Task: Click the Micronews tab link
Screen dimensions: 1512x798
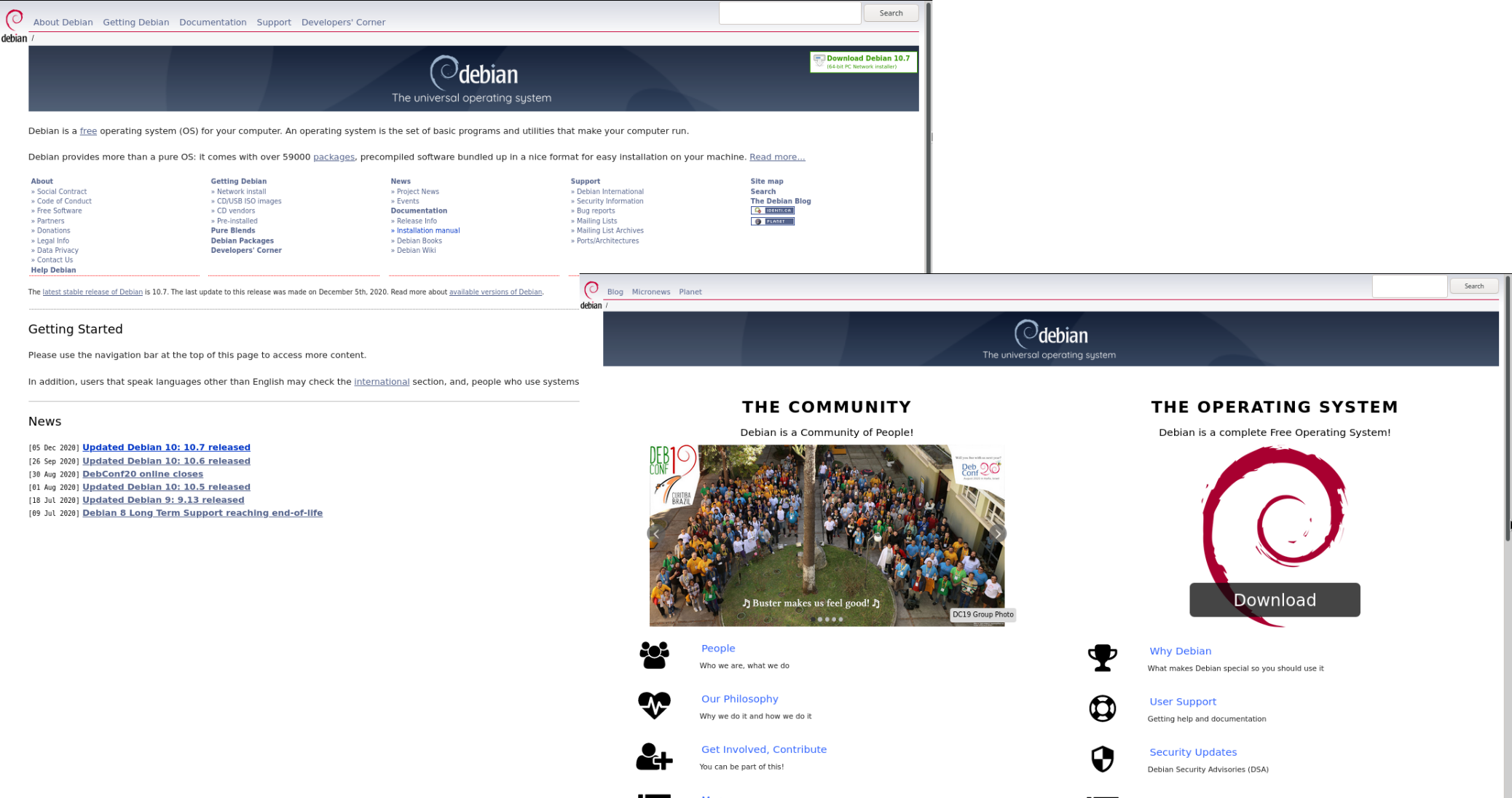Action: click(651, 291)
